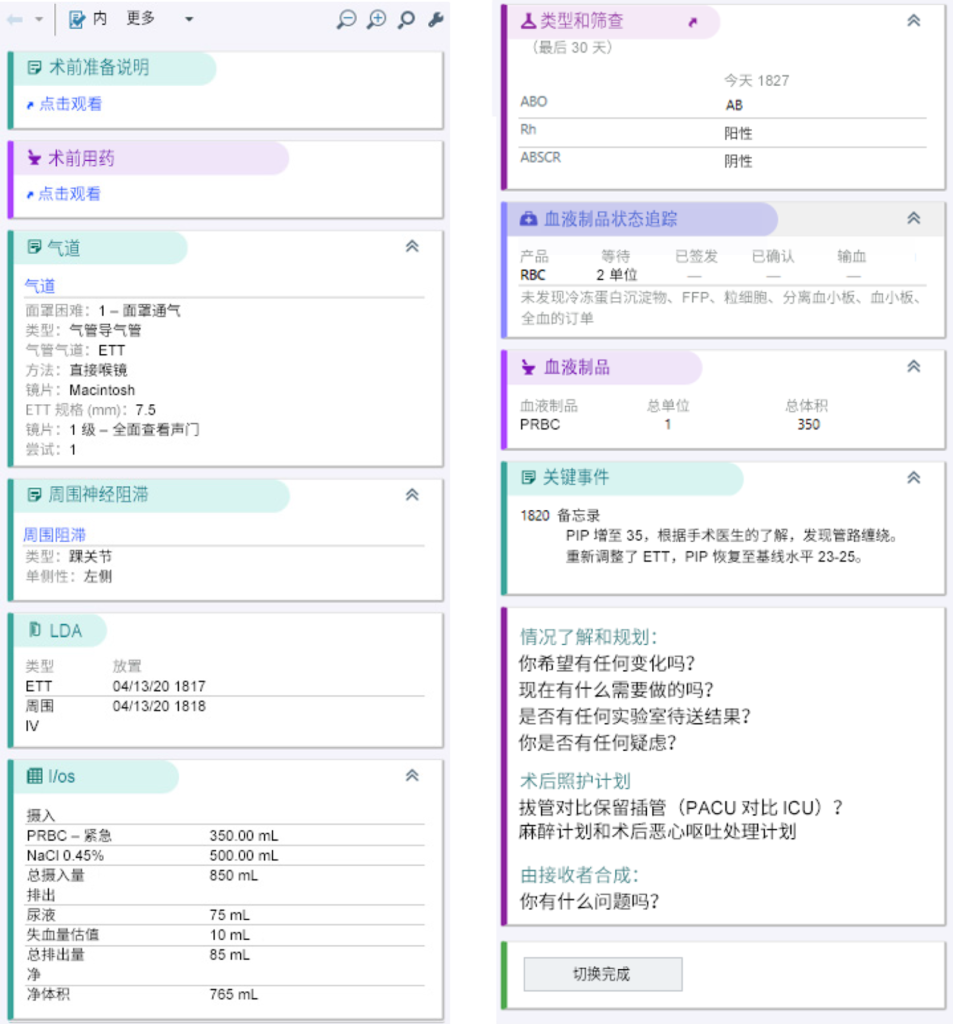Collapse the 气道 section
The height and width of the screenshot is (1024, 953).
point(412,246)
